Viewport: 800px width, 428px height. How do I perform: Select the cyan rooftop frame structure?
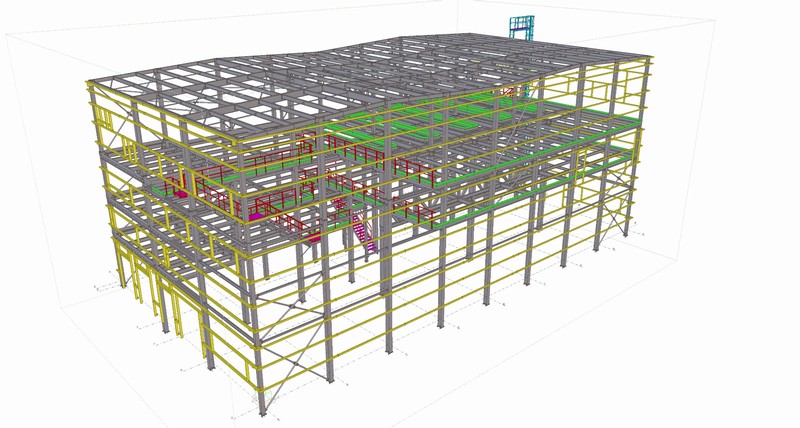click(521, 26)
